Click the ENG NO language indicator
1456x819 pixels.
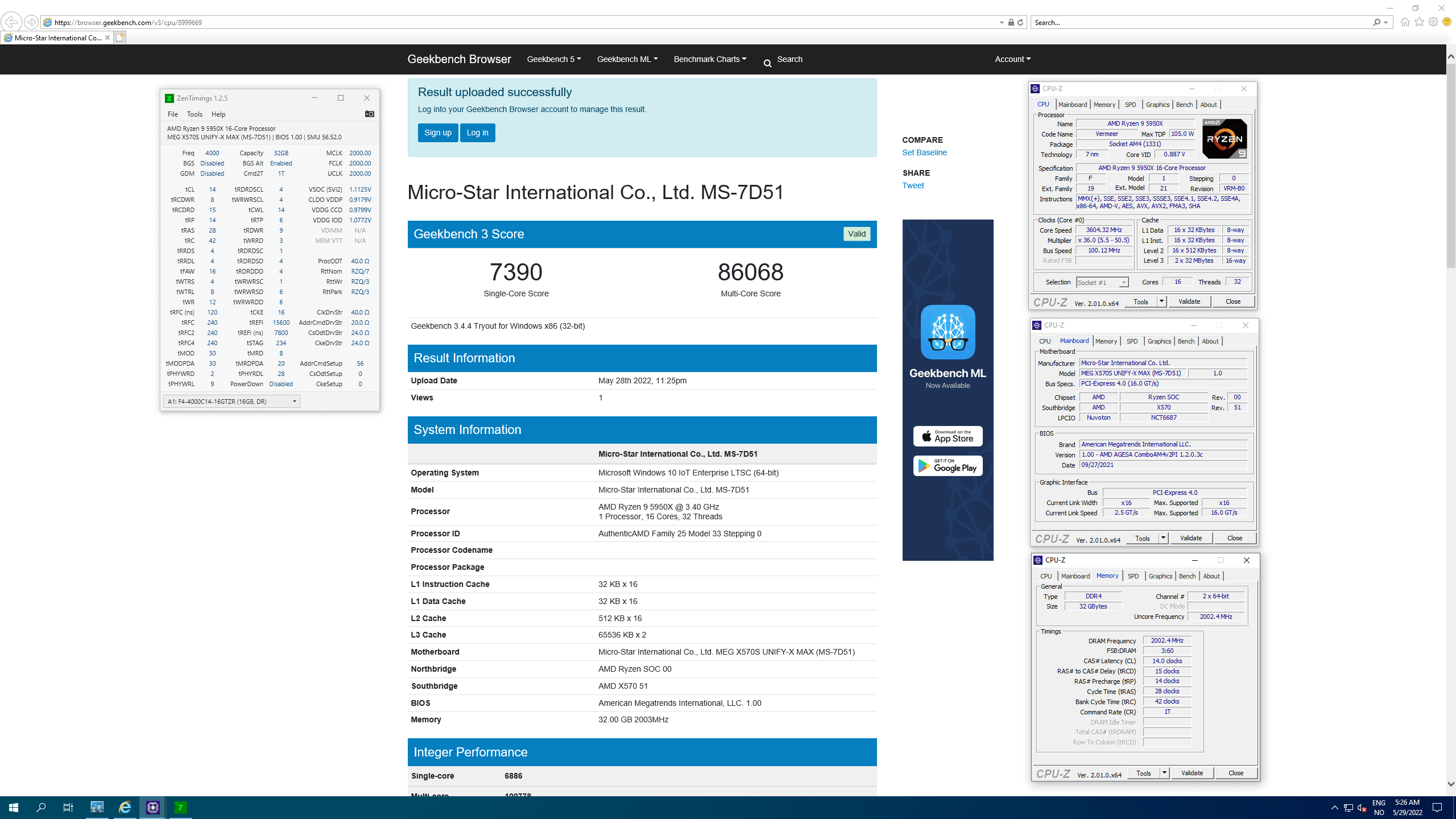(1379, 808)
